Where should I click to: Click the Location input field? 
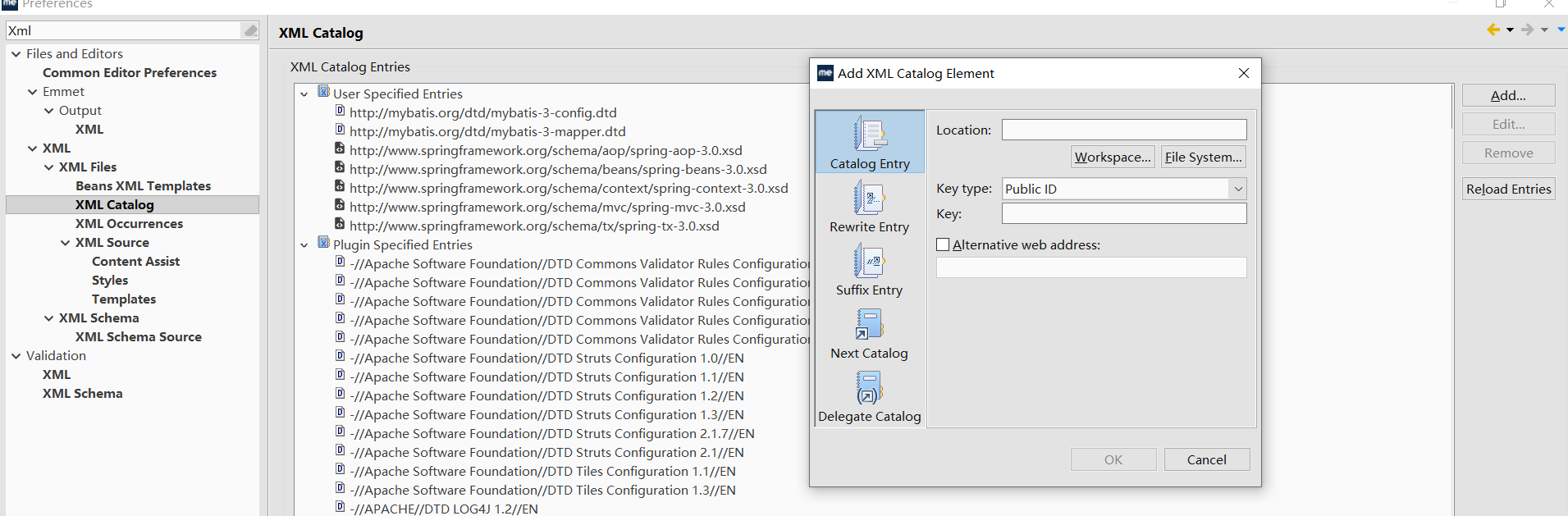pos(1124,130)
